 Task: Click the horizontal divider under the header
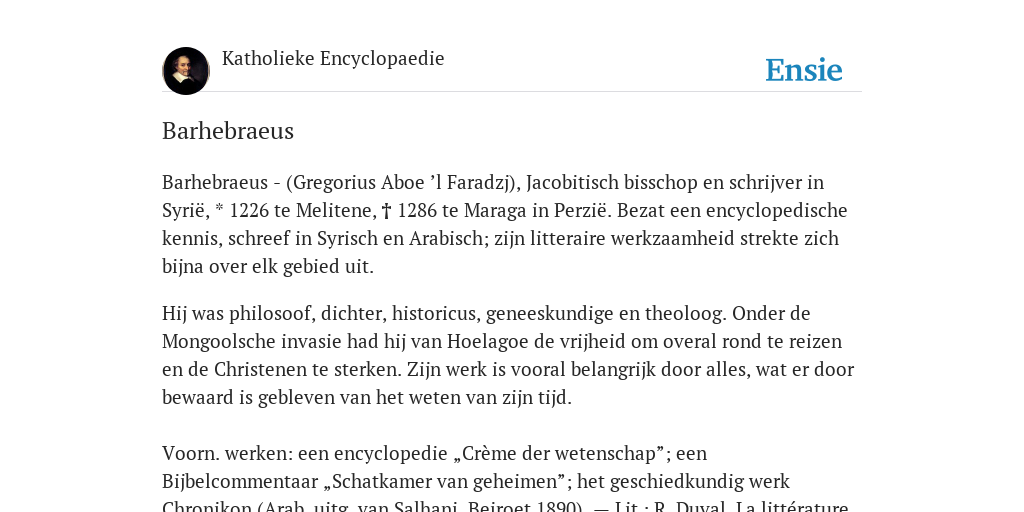[512, 91]
